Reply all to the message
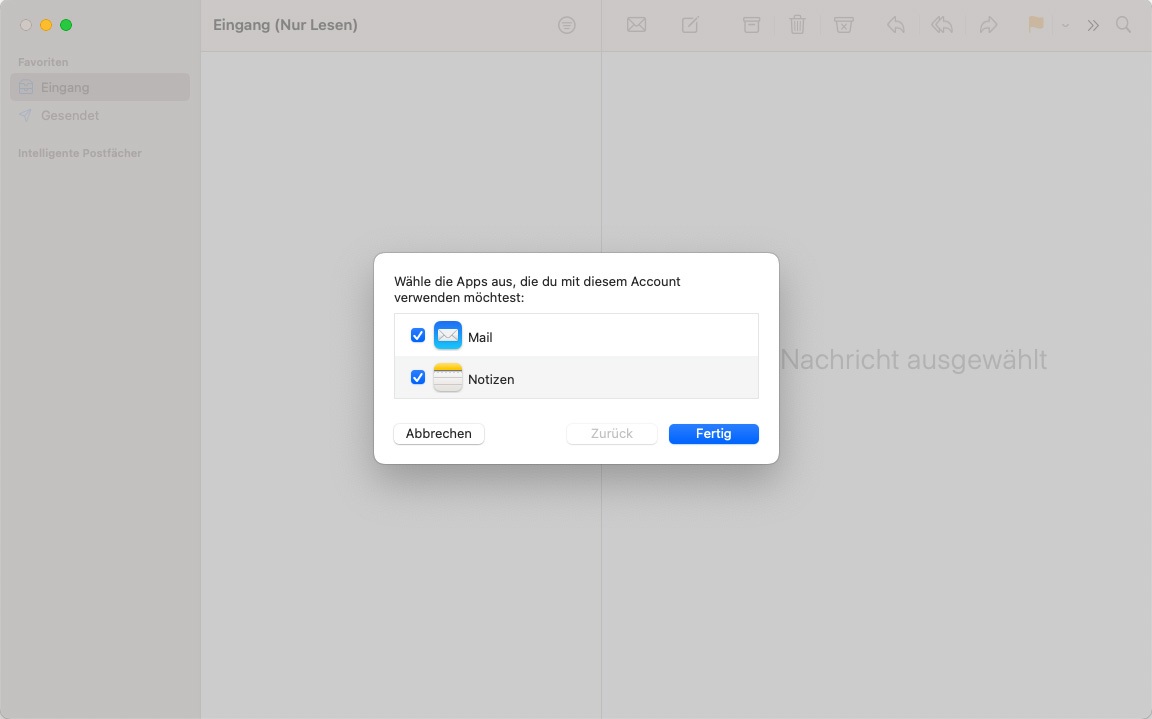Screen dimensions: 1152x719 coord(942,25)
